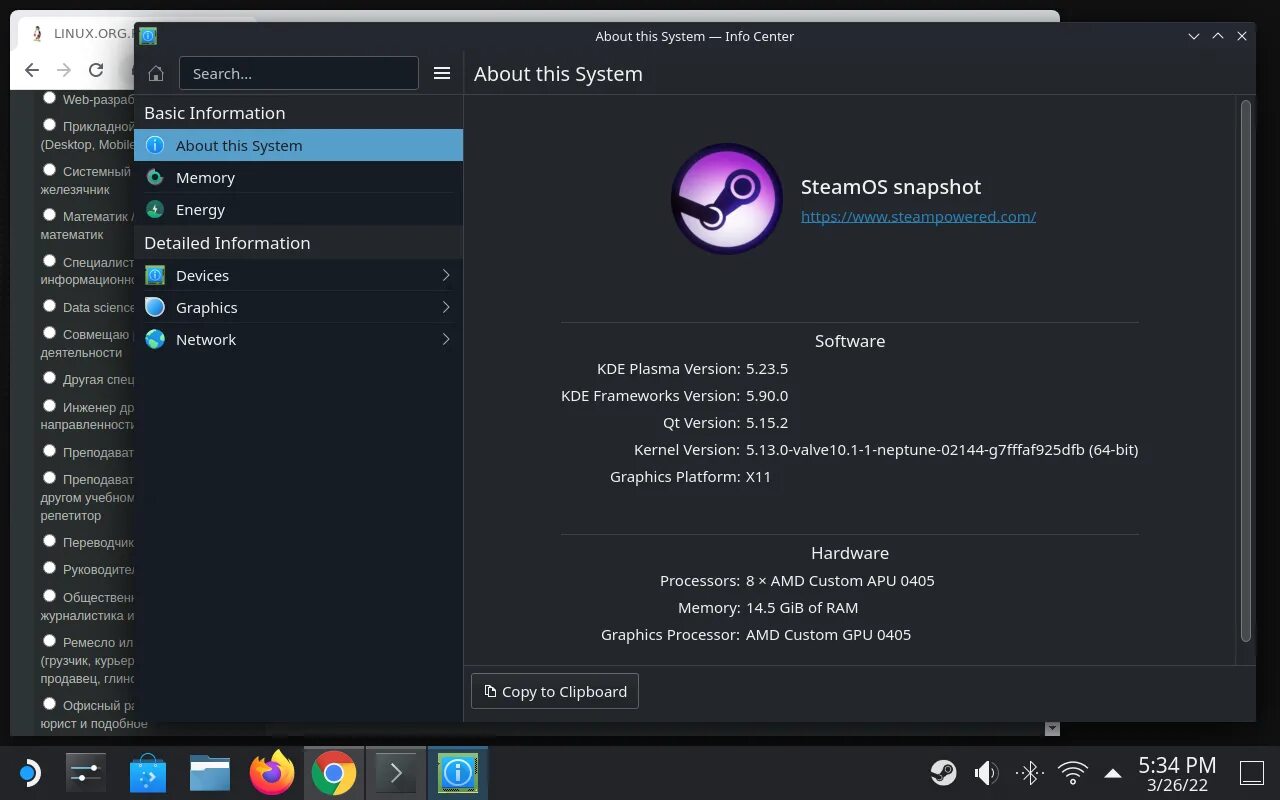1280x800 pixels.
Task: Open Dolphin file manager from taskbar
Action: 210,772
